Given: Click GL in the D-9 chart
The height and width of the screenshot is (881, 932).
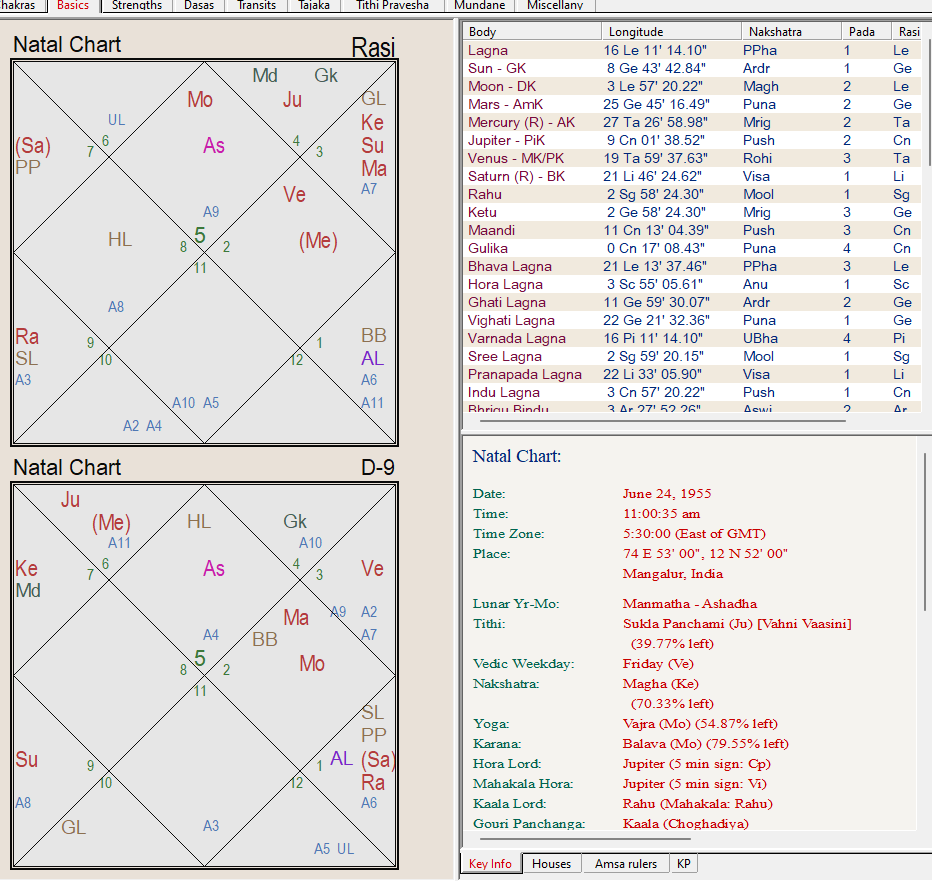Looking at the screenshot, I should pos(74,827).
